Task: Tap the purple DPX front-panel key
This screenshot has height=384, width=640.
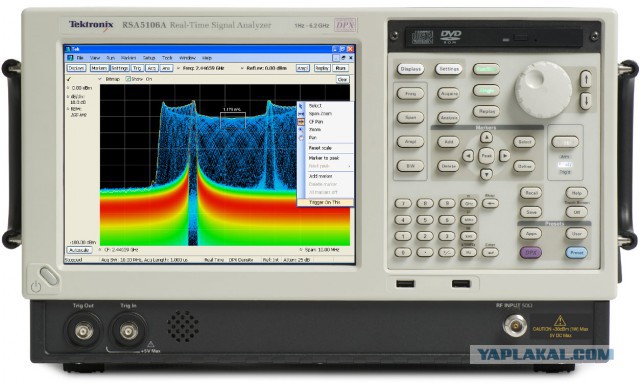Action: tap(531, 253)
